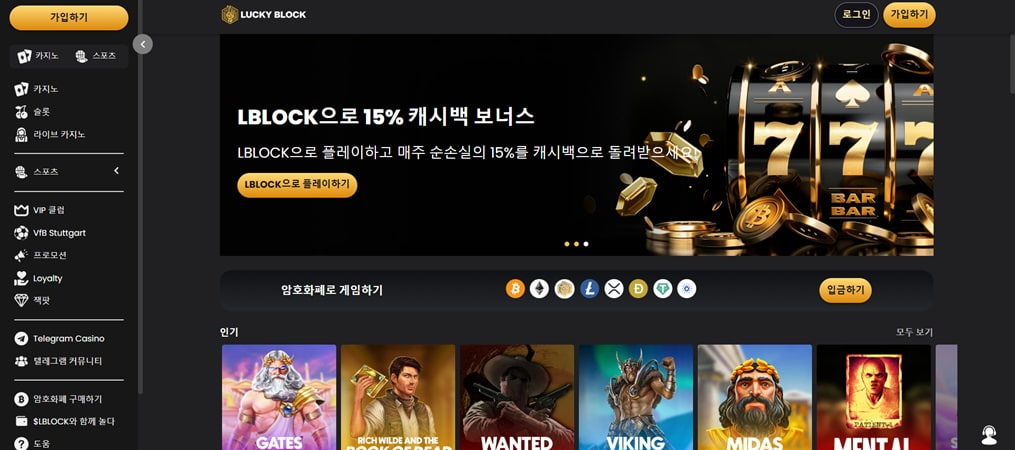Click the Dogecoin coin icon
Image resolution: width=1015 pixels, height=450 pixels.
click(638, 289)
